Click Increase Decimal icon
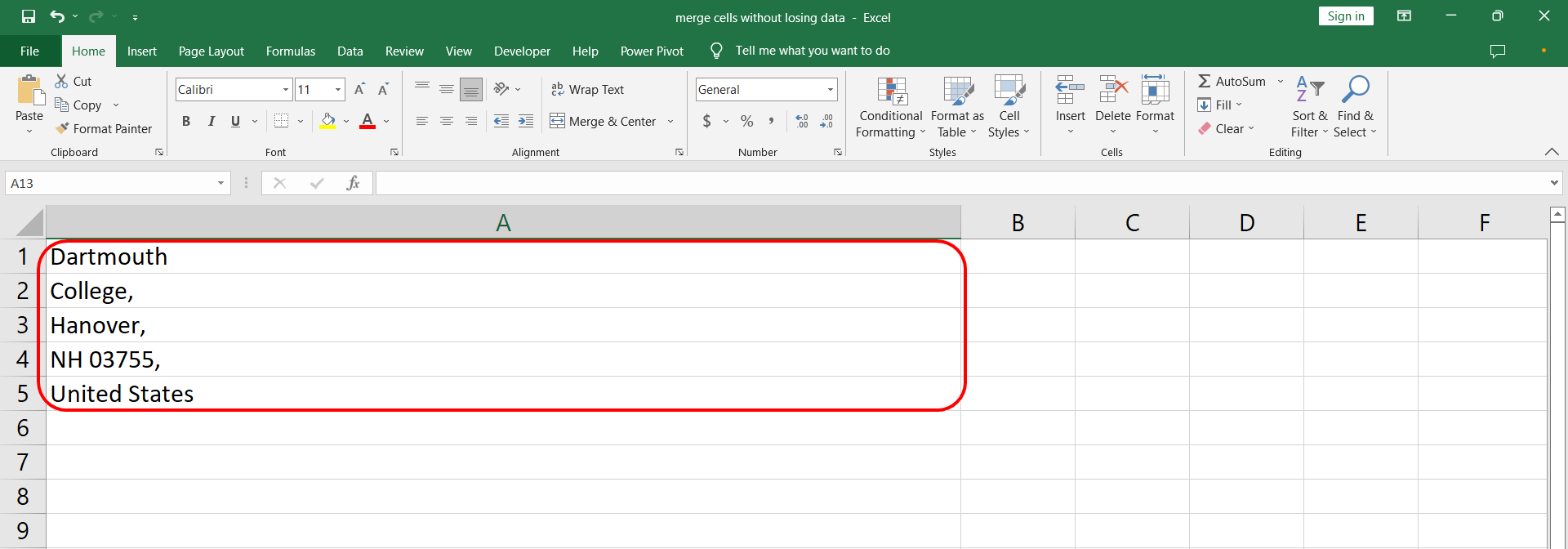This screenshot has width=1568, height=549. 802,121
